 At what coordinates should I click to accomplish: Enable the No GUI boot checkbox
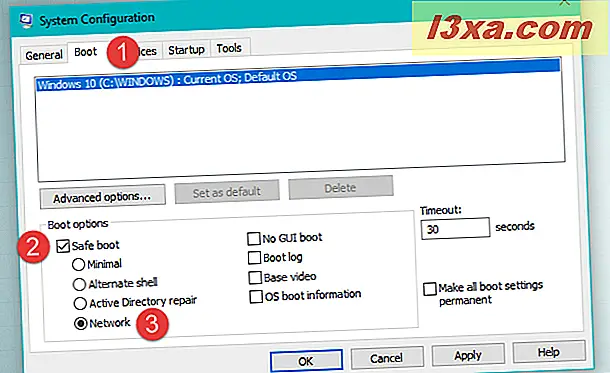coord(254,238)
